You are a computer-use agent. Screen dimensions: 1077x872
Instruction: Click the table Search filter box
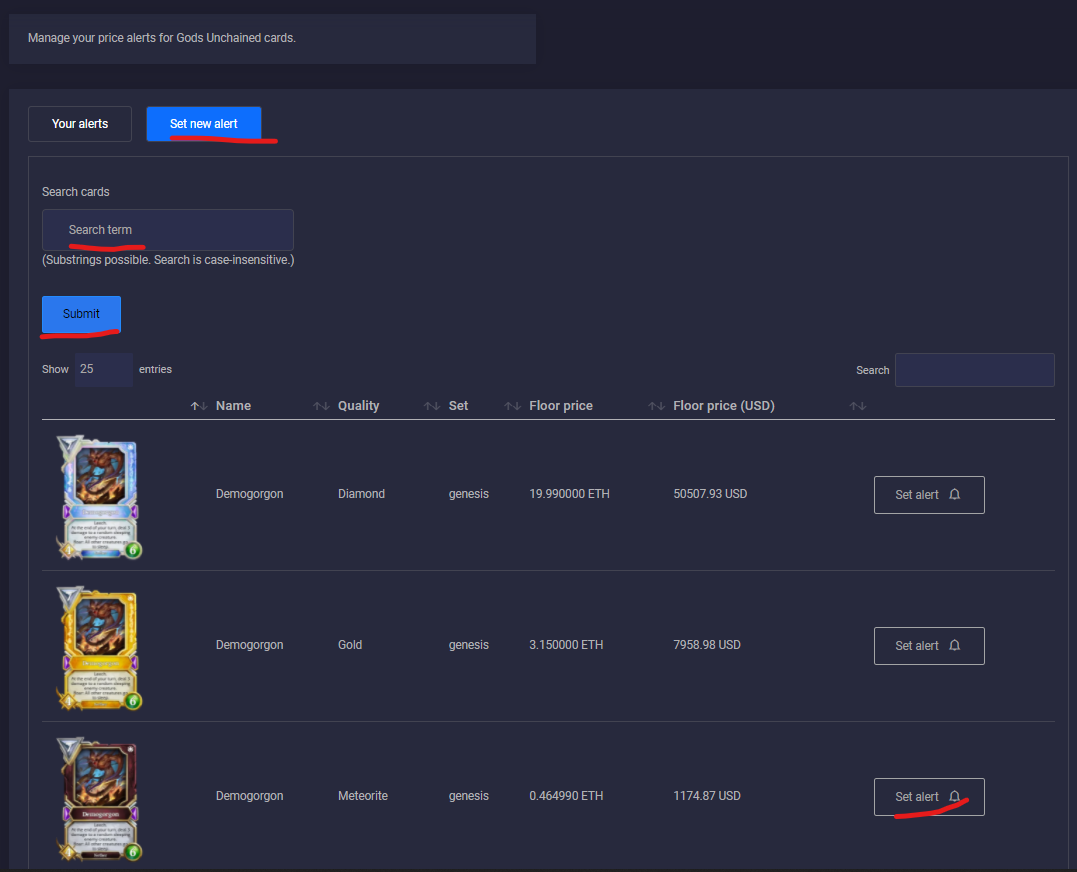click(974, 370)
